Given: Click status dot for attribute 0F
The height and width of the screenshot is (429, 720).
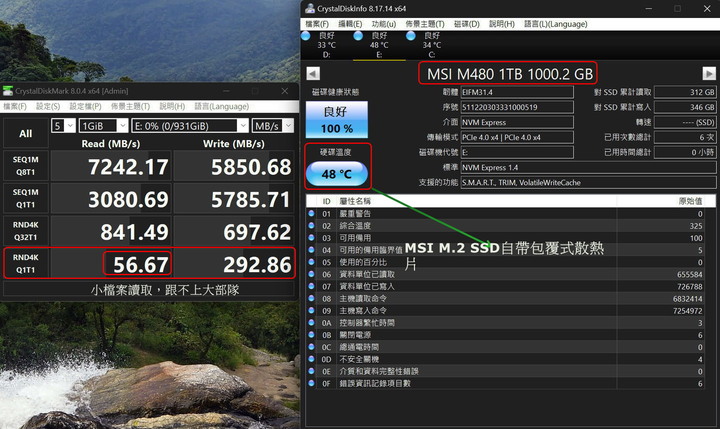Looking at the screenshot, I should (x=311, y=383).
